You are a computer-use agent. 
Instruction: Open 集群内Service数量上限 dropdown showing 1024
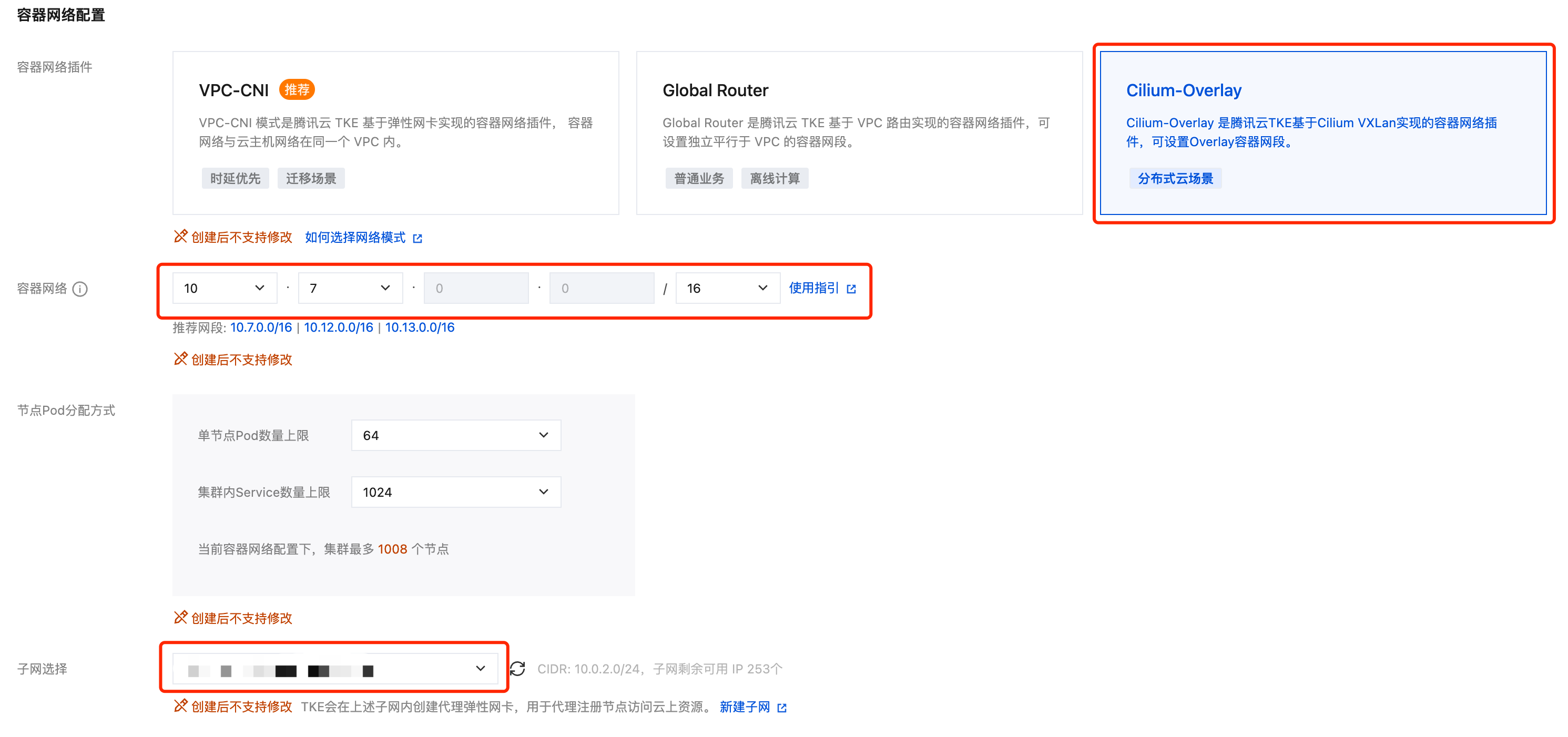[455, 492]
